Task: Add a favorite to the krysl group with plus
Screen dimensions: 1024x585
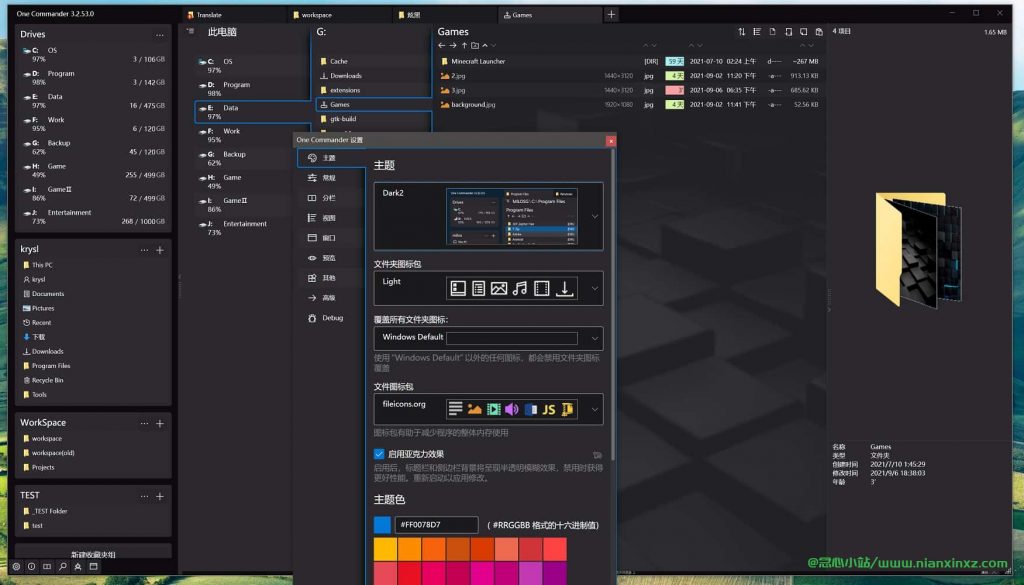Action: tap(160, 250)
